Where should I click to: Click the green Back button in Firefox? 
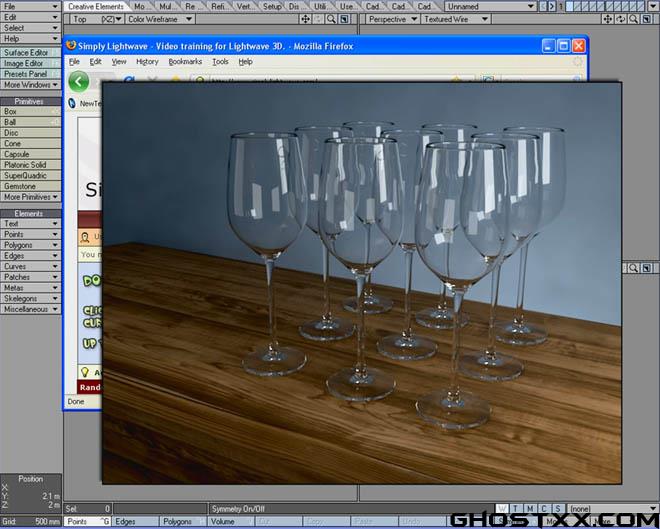(79, 81)
